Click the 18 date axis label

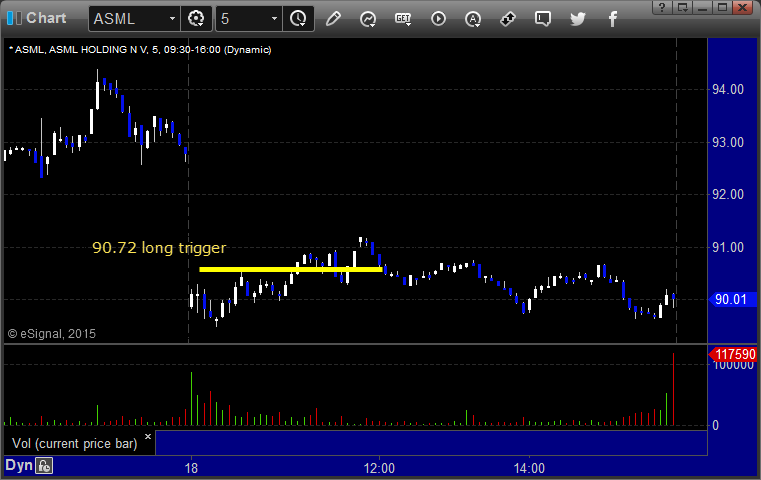coord(191,468)
